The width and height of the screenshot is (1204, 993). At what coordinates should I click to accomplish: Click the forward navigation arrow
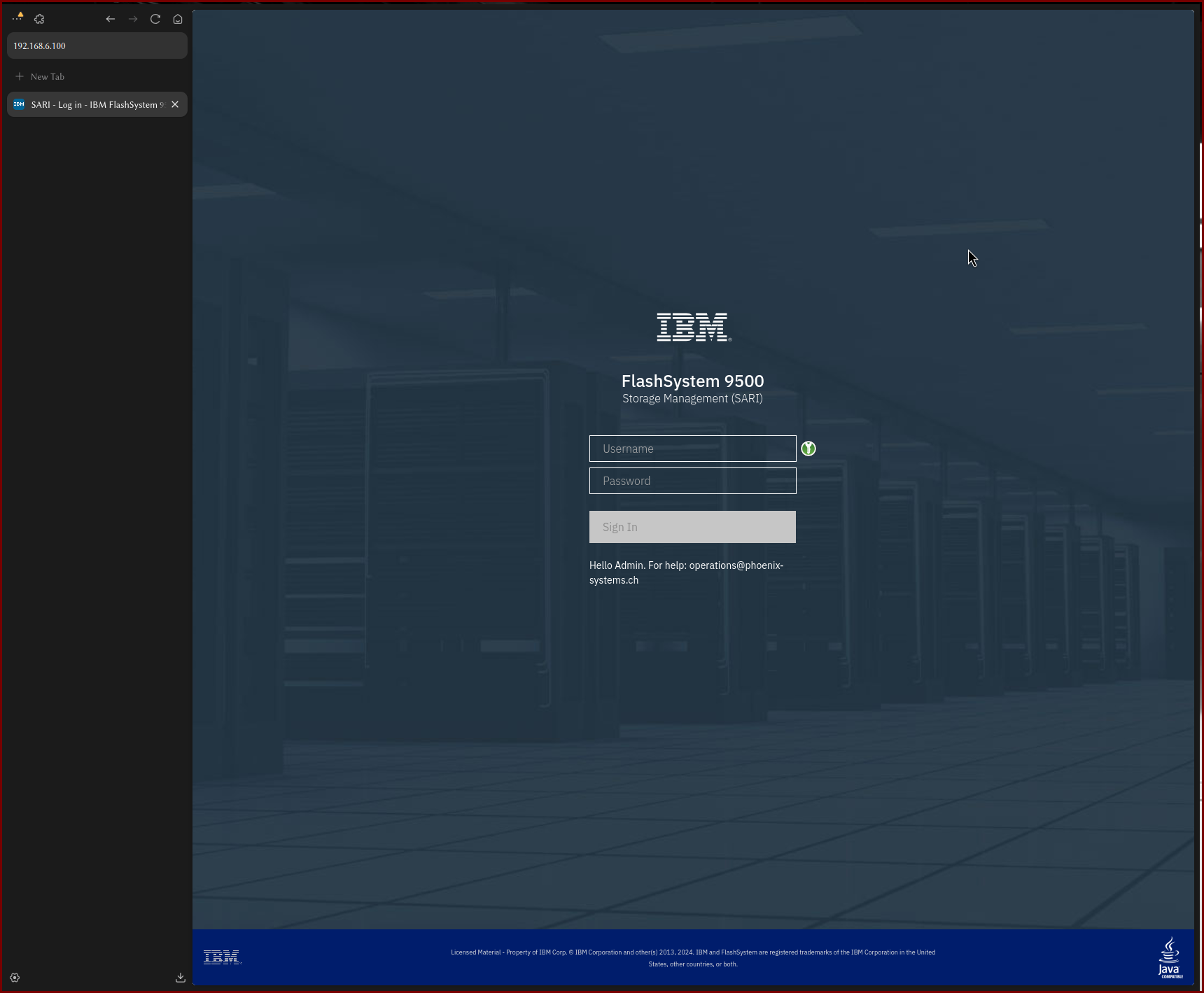coord(133,19)
